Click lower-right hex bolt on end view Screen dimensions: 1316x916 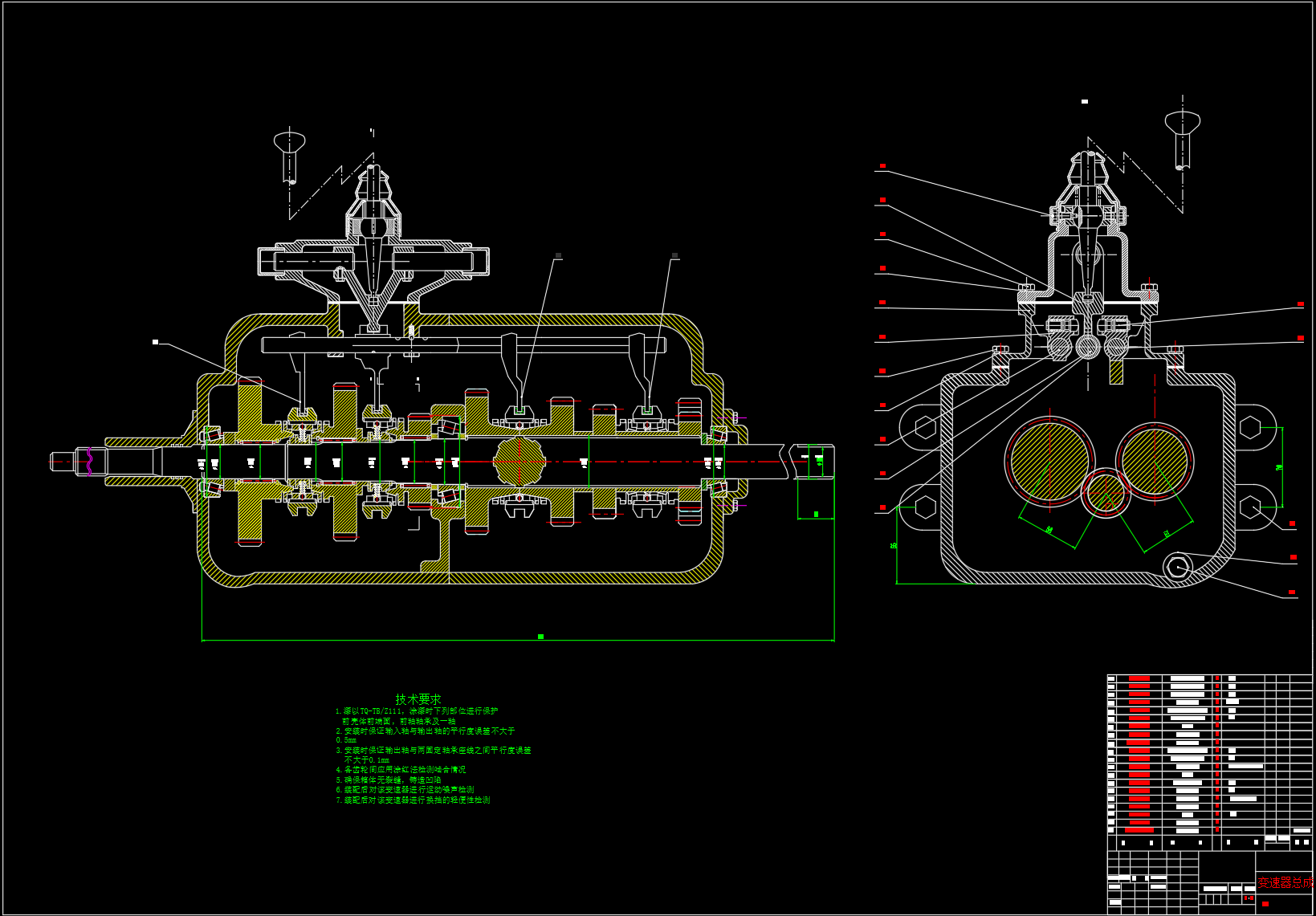(x=1249, y=507)
